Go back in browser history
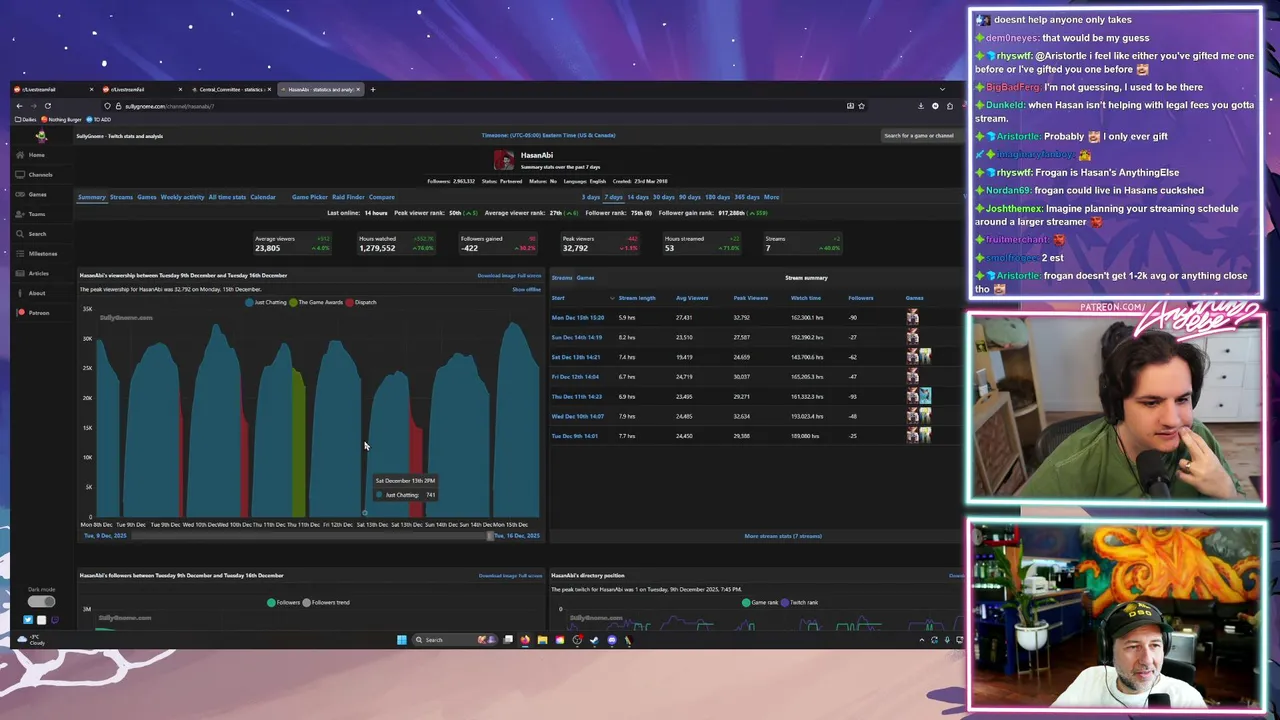 pyautogui.click(x=19, y=105)
